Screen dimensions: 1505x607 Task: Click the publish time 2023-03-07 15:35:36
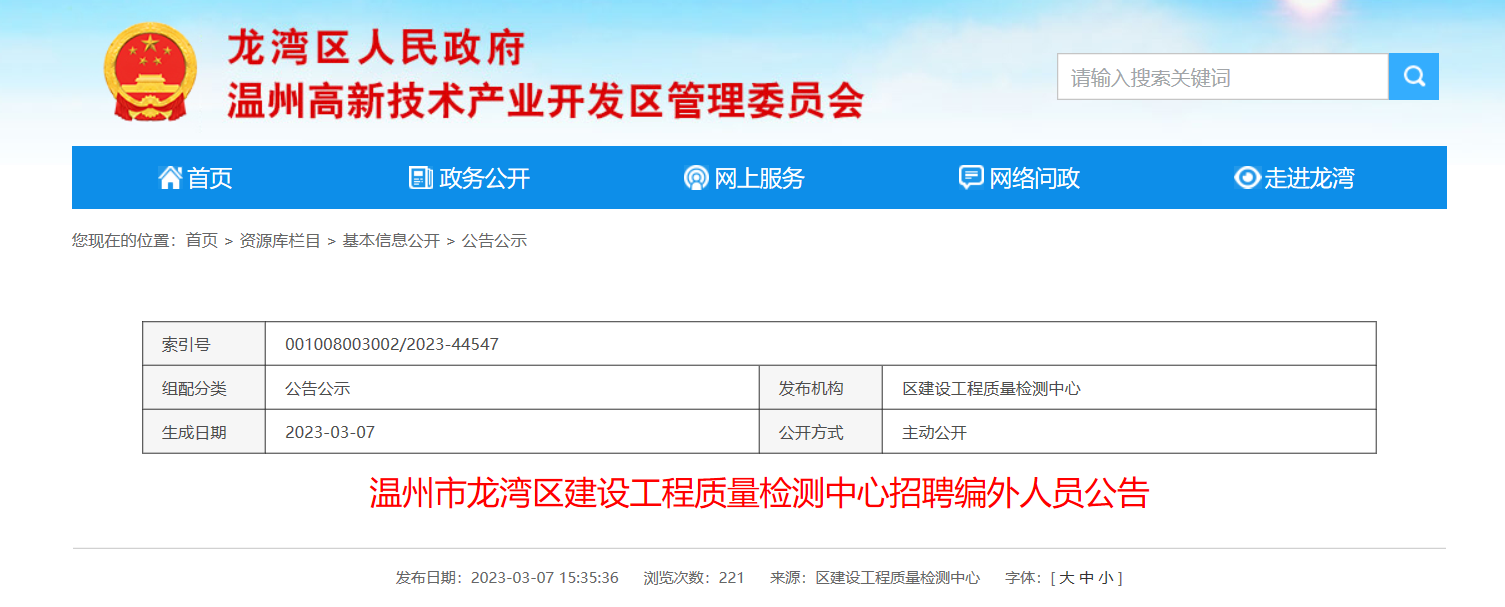pos(545,578)
